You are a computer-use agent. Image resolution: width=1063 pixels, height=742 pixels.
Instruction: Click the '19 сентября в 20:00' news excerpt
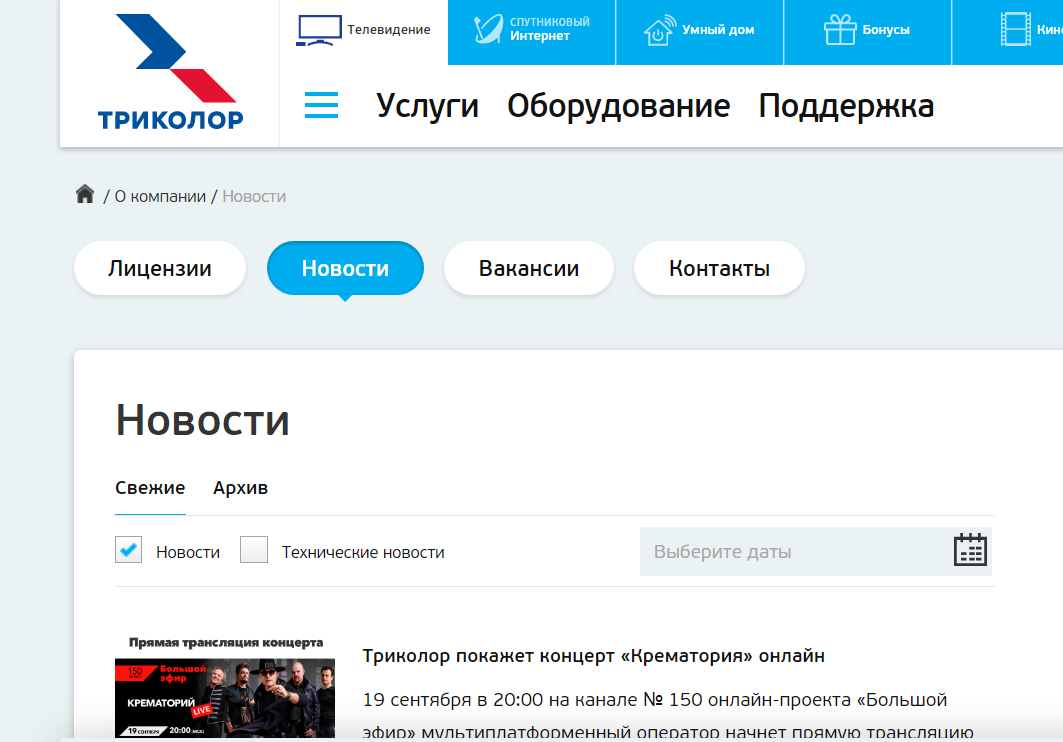[668, 715]
